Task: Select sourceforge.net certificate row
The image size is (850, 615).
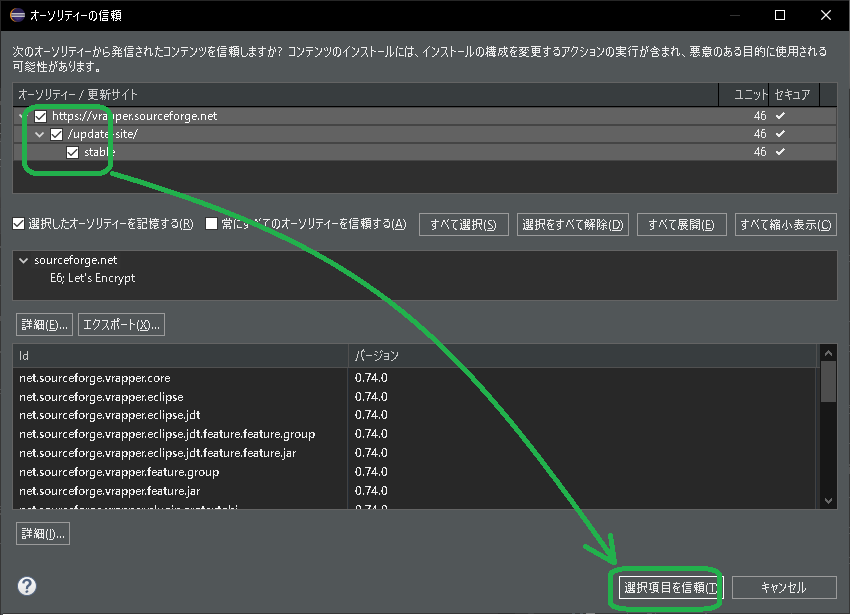Action: (75, 260)
